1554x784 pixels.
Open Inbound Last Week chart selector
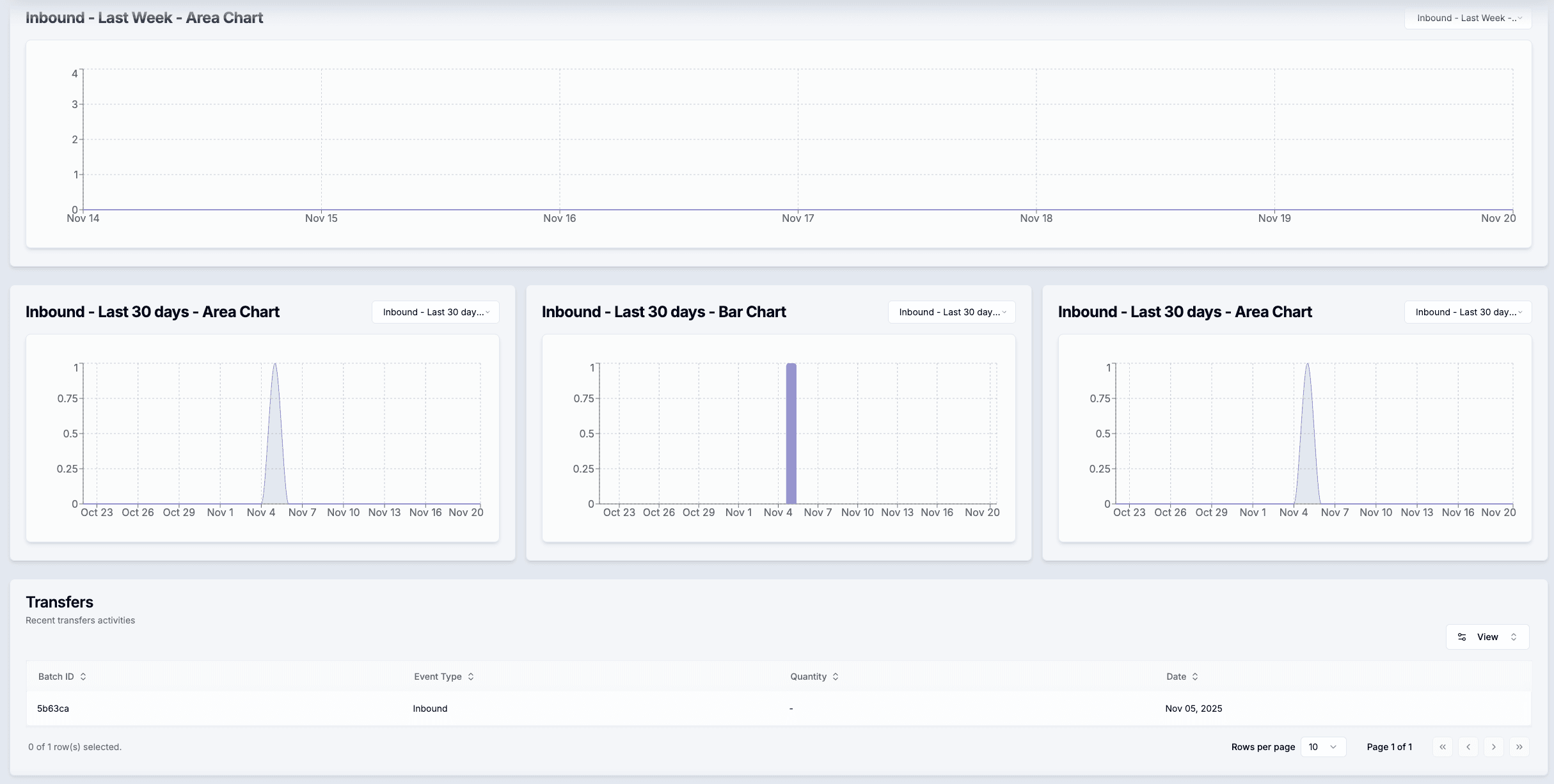(1468, 18)
